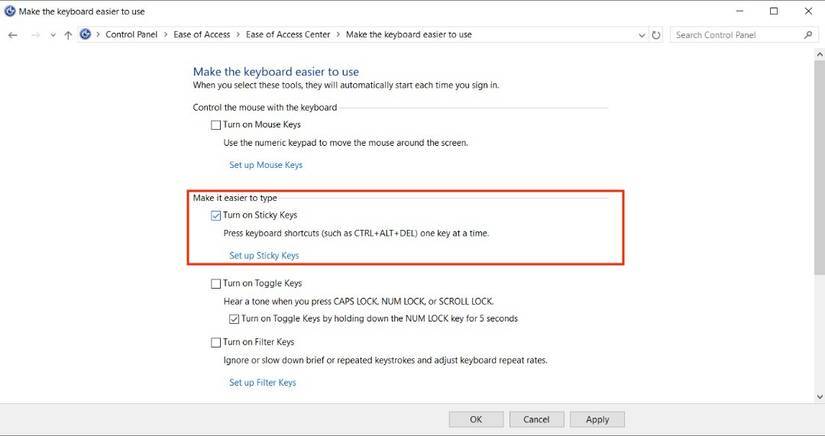Expand chevron after Control Panel breadcrumb
The image size is (825, 436).
click(166, 35)
